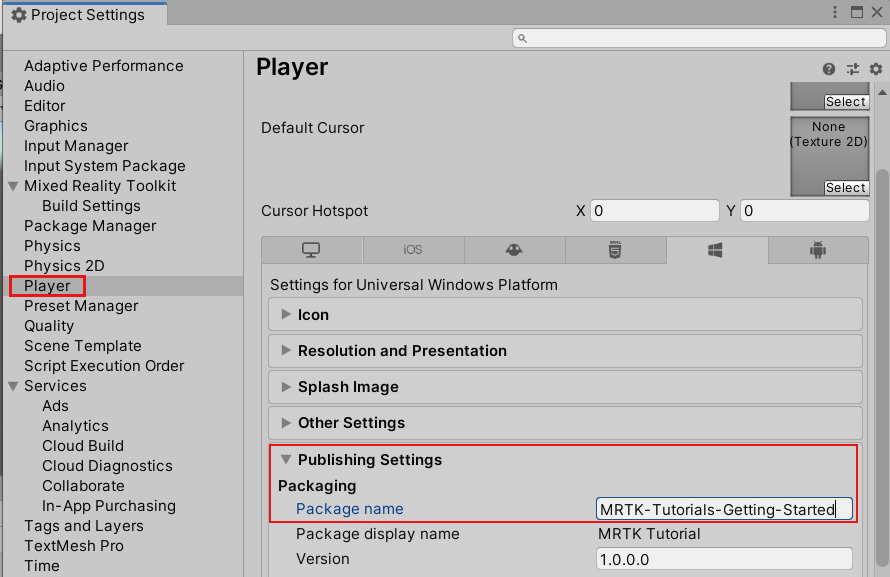This screenshot has height=577, width=890.
Task: Open the Preset selector icon
Action: [852, 69]
